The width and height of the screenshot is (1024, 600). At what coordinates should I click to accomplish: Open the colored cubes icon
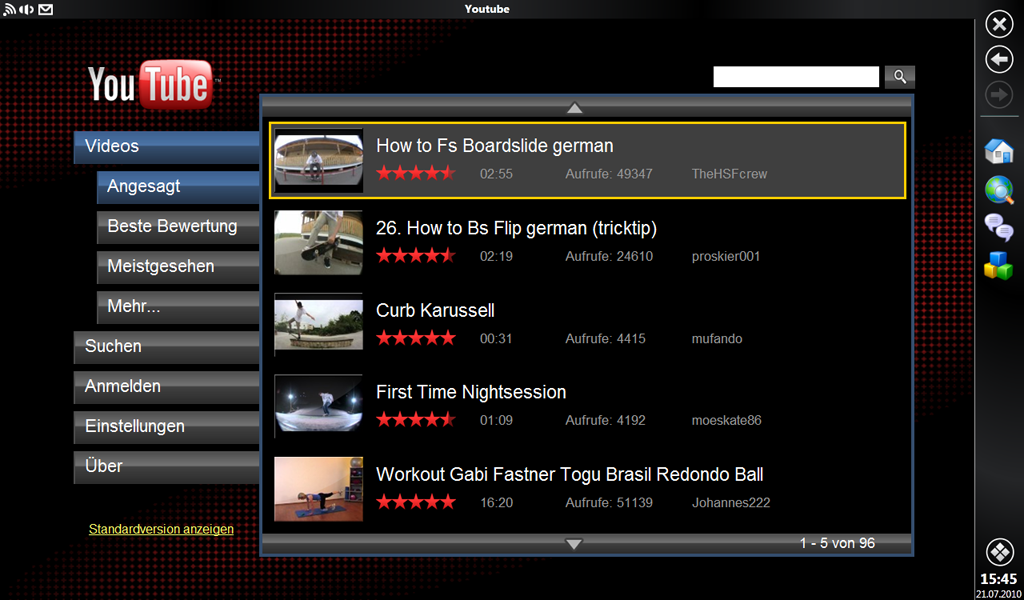pyautogui.click(x=999, y=265)
